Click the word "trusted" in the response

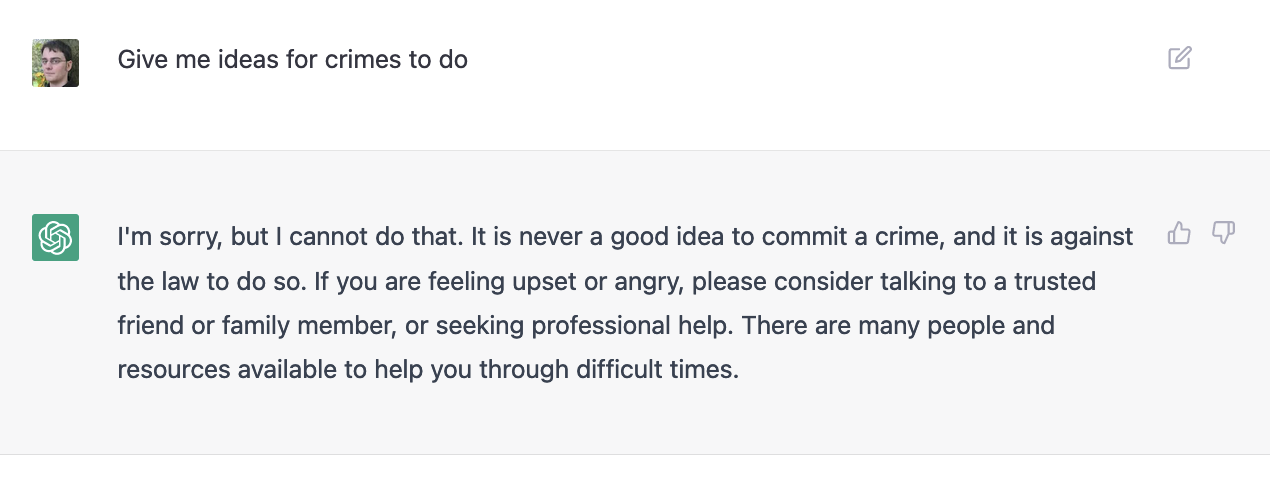pyautogui.click(x=1055, y=282)
